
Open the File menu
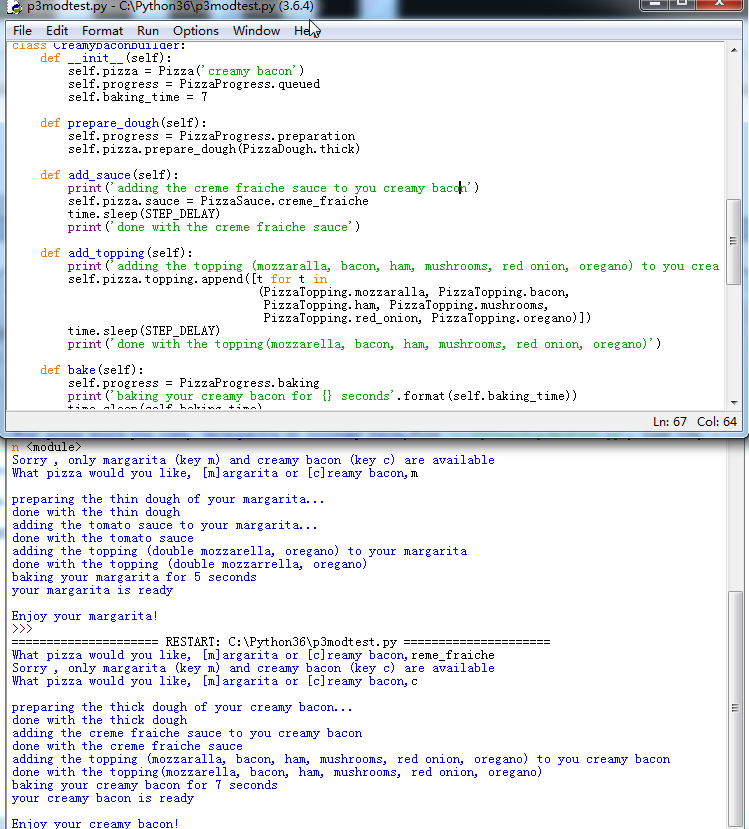tap(22, 31)
